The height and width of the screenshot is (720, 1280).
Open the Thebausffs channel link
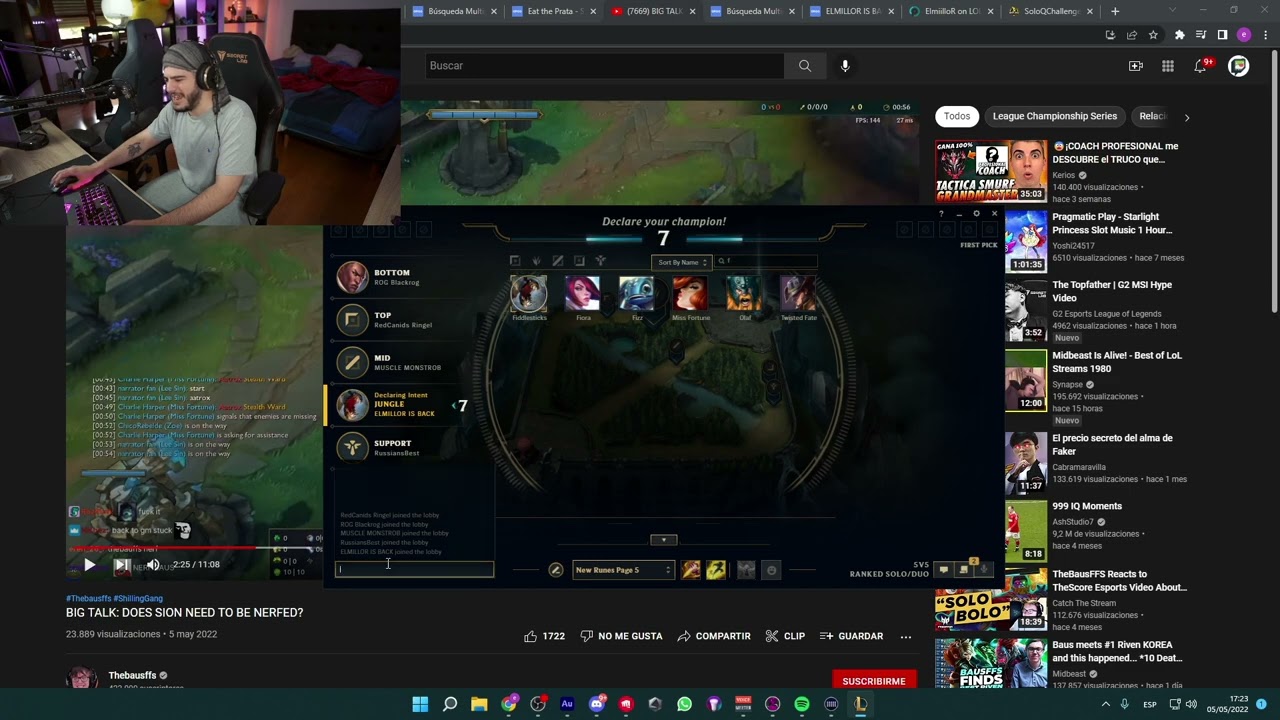pos(132,676)
